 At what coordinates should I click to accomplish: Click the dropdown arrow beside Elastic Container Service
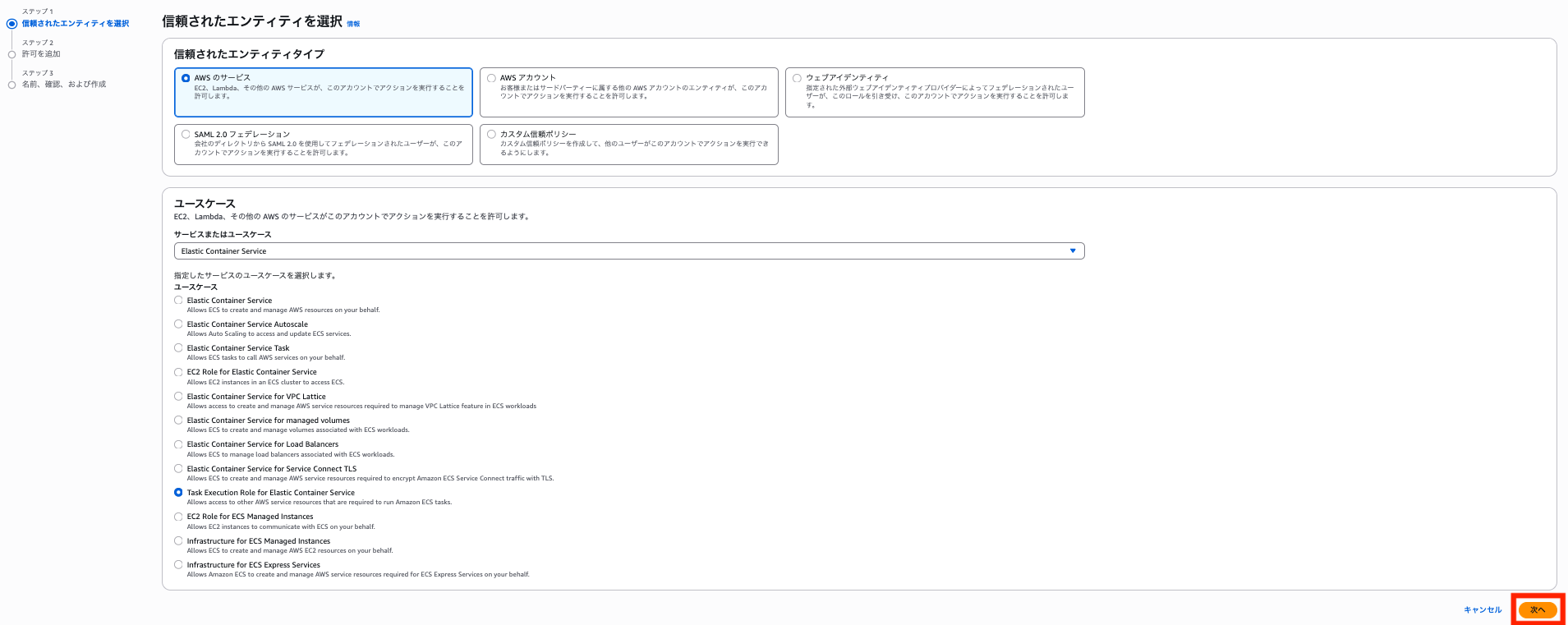1072,251
